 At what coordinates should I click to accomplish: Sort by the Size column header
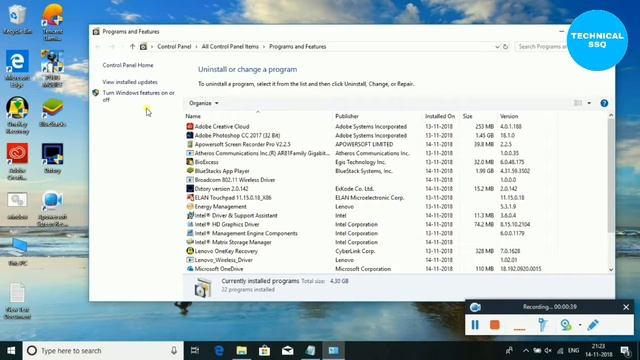pos(468,116)
